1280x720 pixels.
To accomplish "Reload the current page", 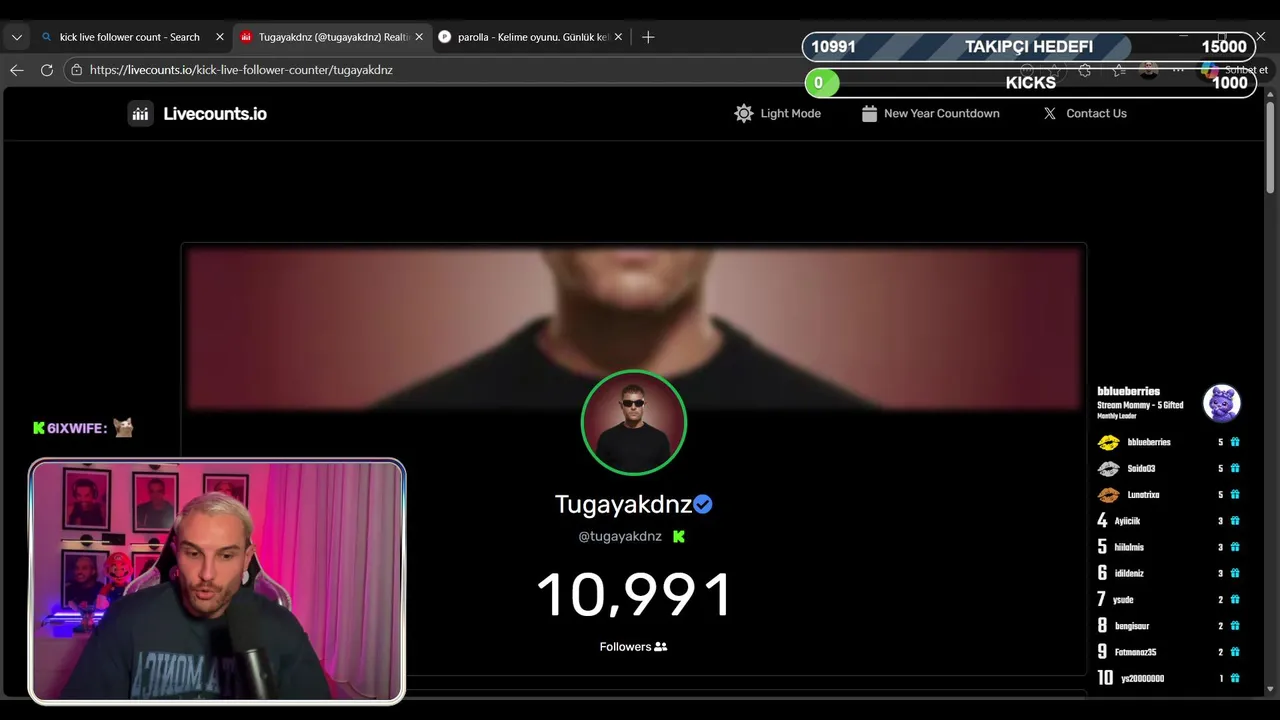I will click(x=46, y=70).
